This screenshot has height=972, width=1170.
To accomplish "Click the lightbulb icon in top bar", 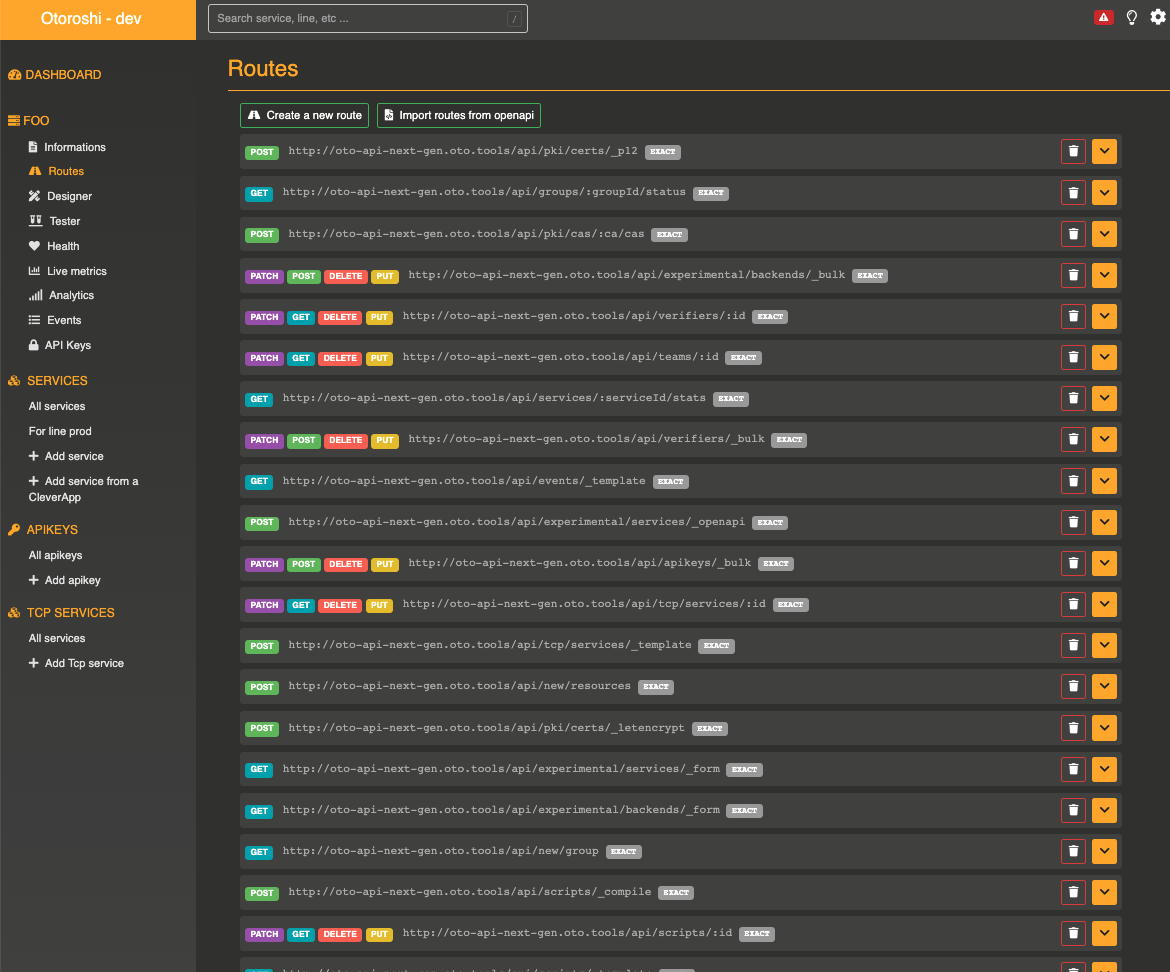I will pos(1132,17).
